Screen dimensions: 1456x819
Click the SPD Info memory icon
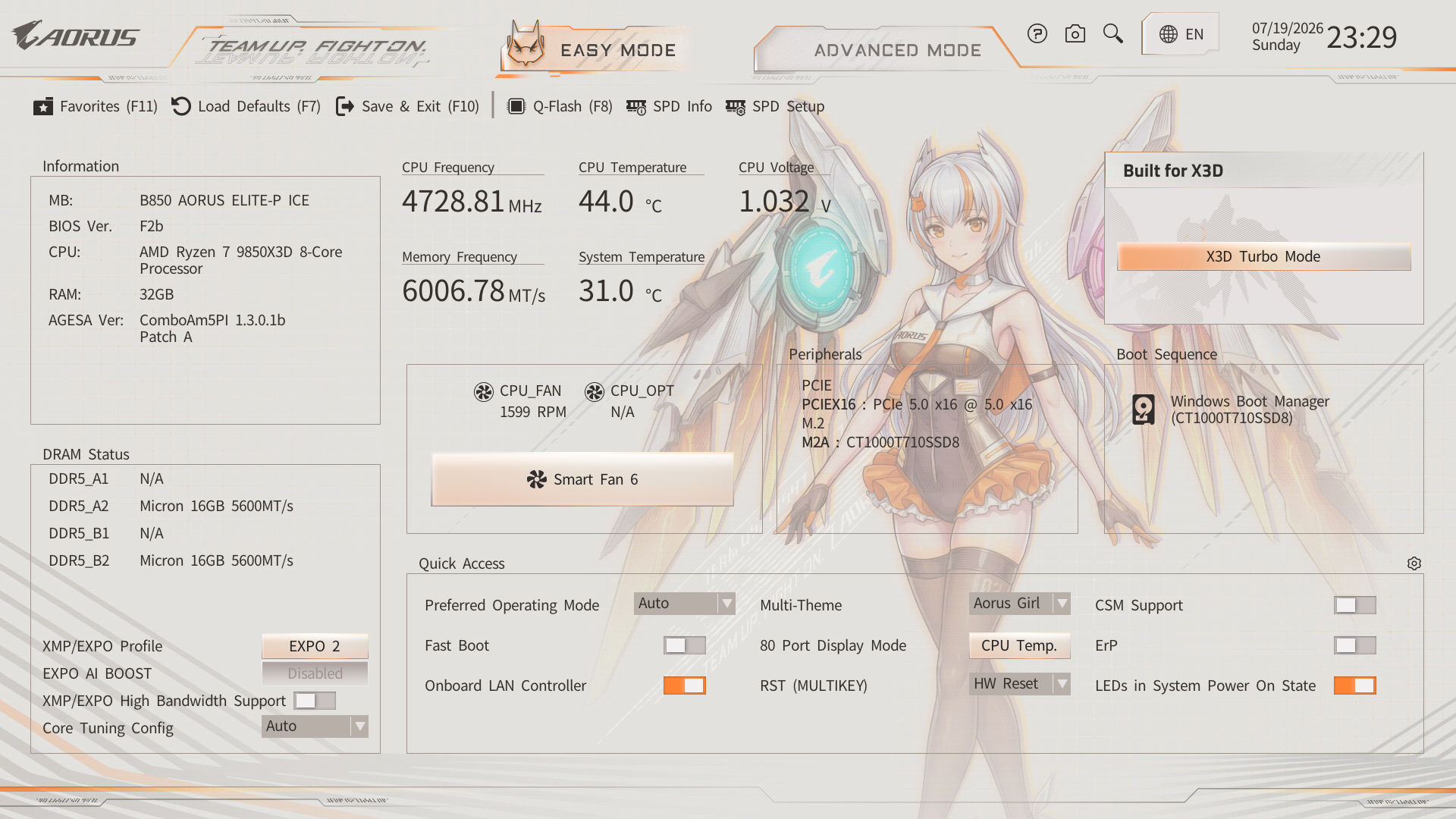[636, 107]
